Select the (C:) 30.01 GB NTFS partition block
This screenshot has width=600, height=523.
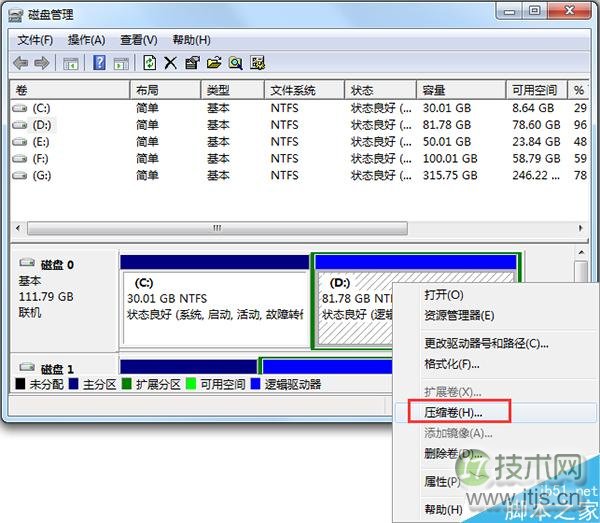click(214, 300)
